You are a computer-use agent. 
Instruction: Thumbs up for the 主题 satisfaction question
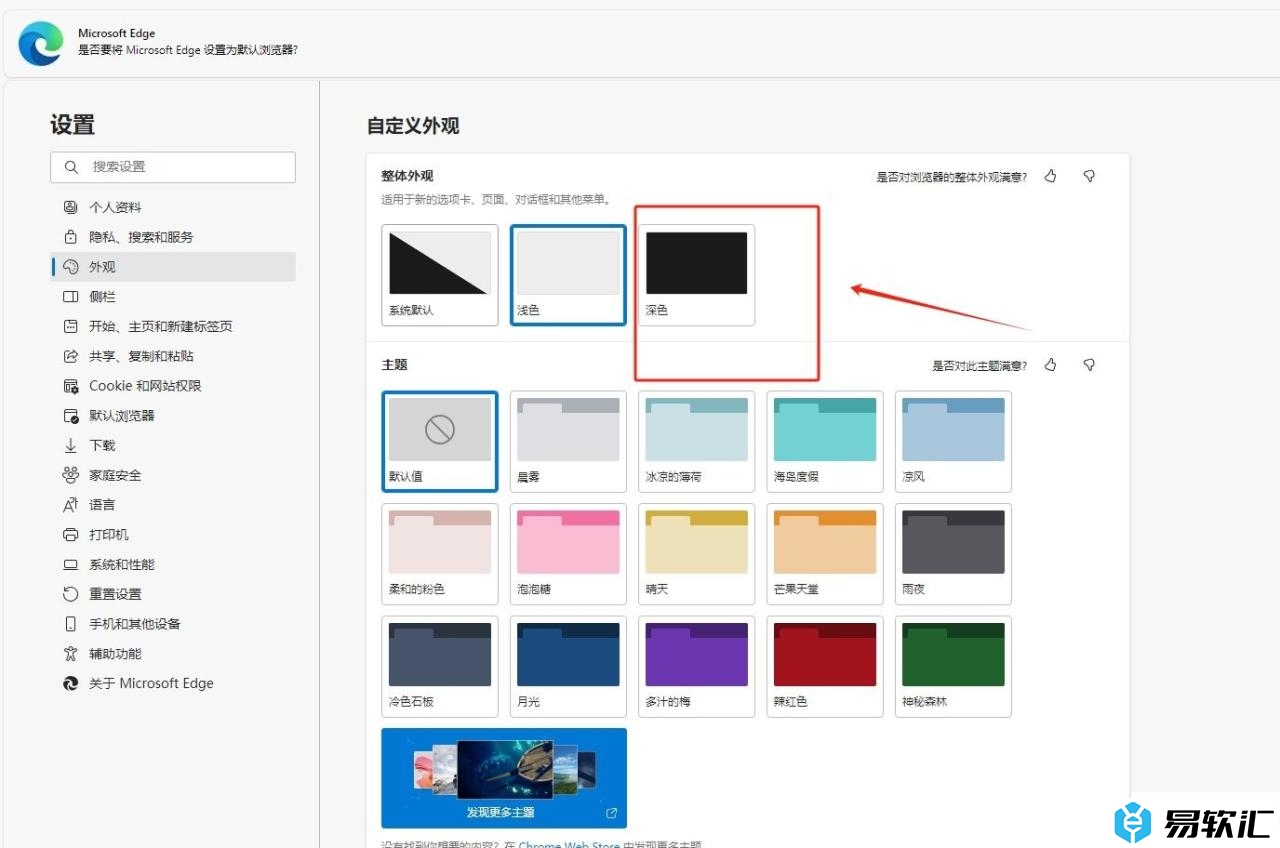click(x=1050, y=365)
